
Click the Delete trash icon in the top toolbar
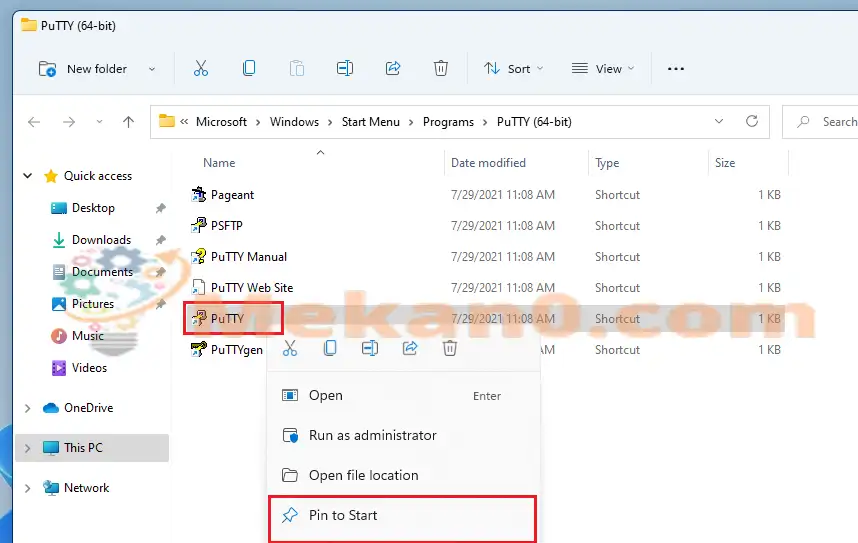click(x=440, y=68)
